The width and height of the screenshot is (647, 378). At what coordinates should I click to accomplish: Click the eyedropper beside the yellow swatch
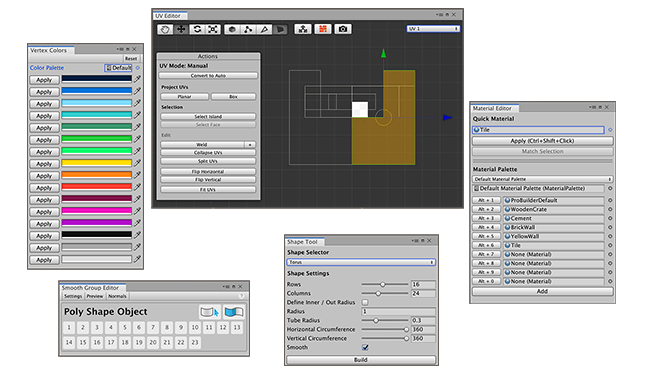click(137, 163)
